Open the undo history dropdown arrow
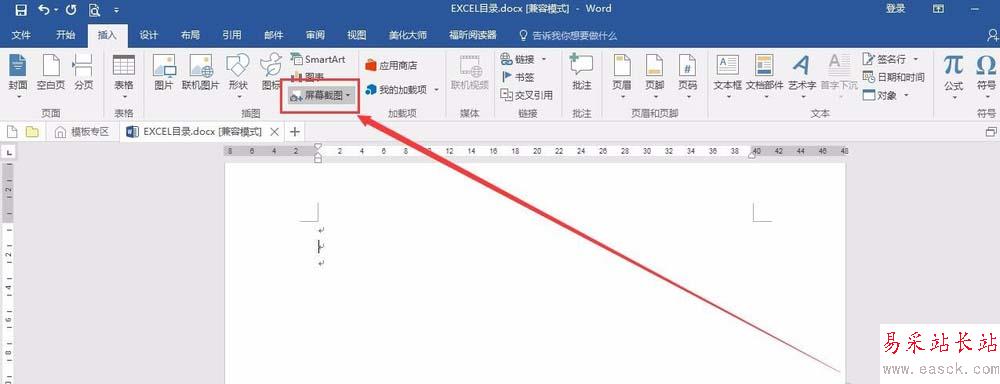 pos(55,10)
